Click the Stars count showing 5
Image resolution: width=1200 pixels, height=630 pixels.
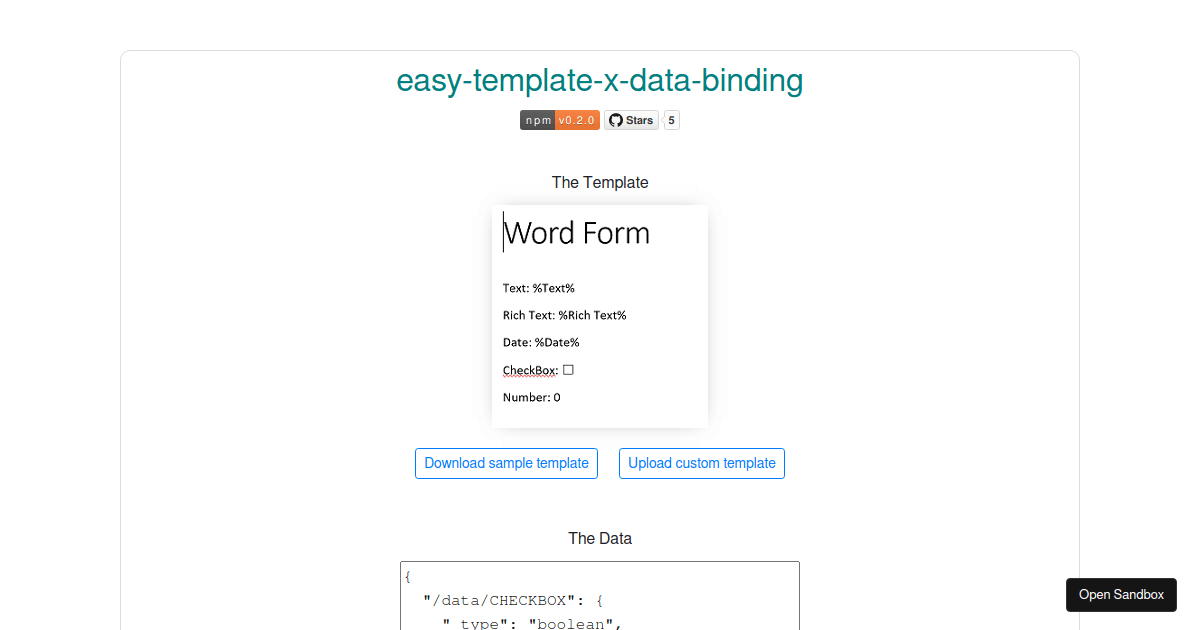click(671, 120)
